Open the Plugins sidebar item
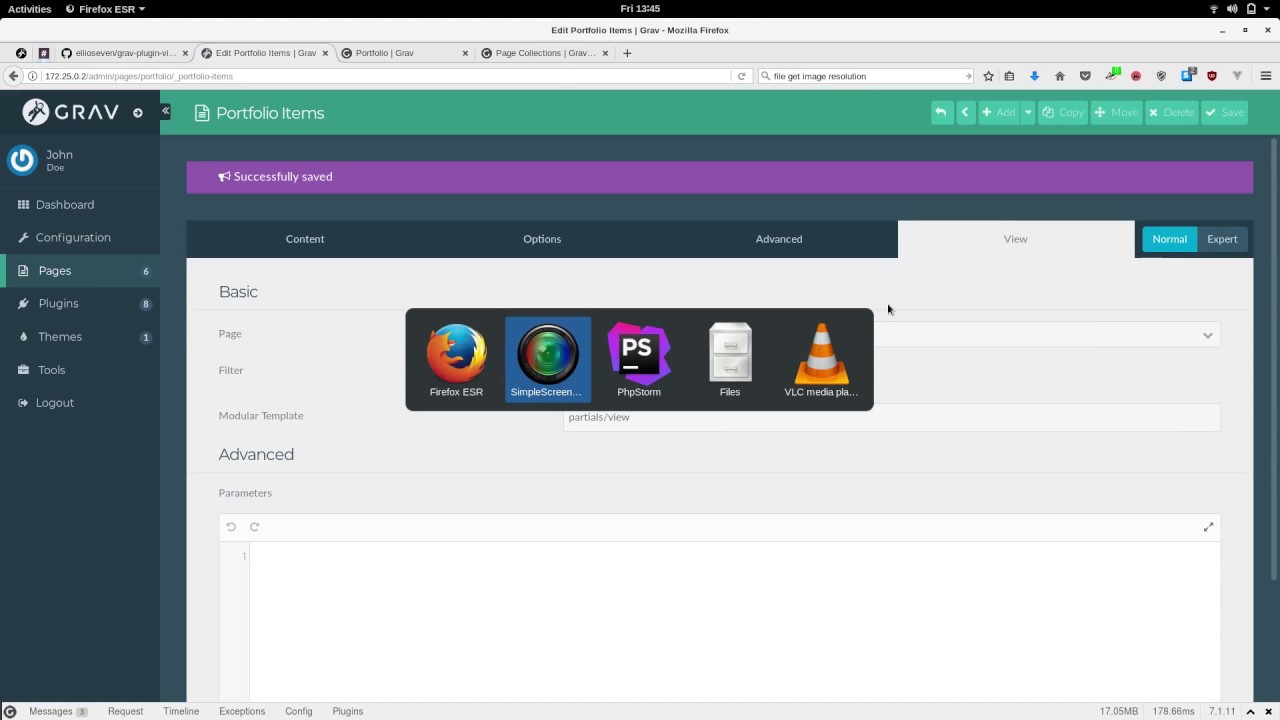 click(58, 304)
